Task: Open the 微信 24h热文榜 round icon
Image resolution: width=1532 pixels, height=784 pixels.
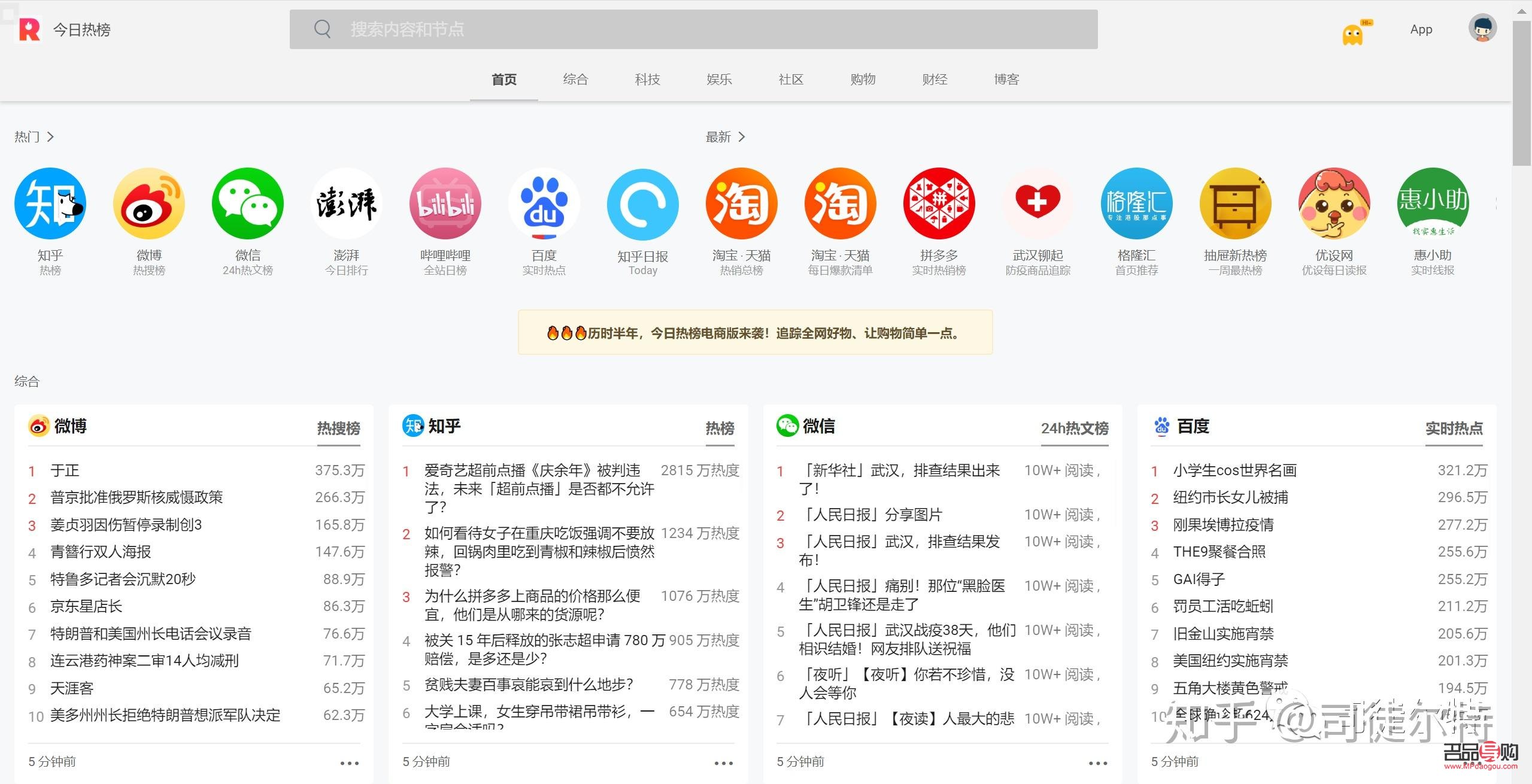Action: pos(248,203)
